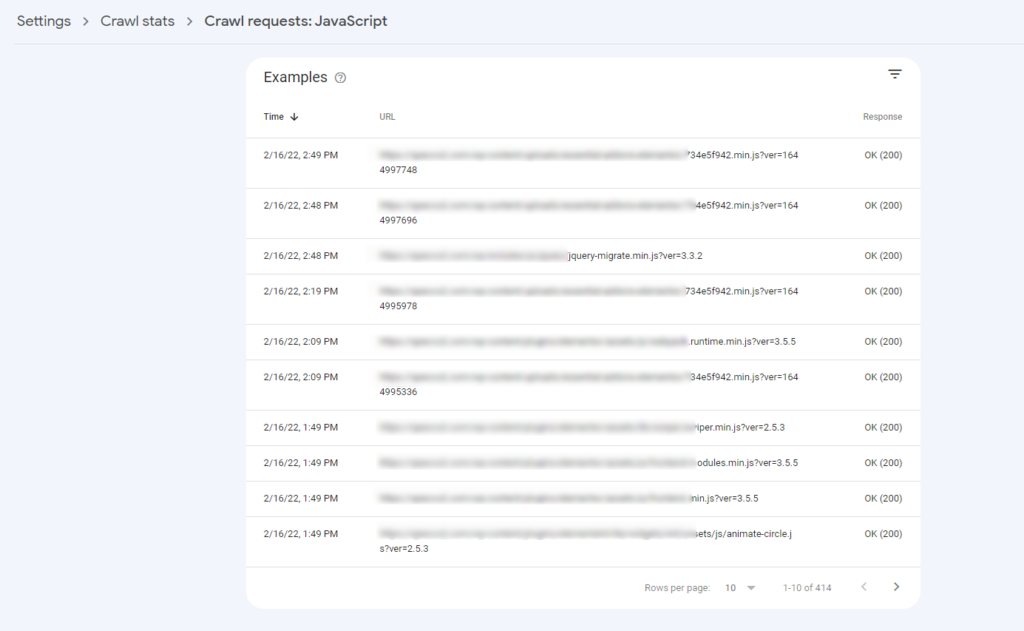
Task: Go to previous page of results
Action: [864, 587]
